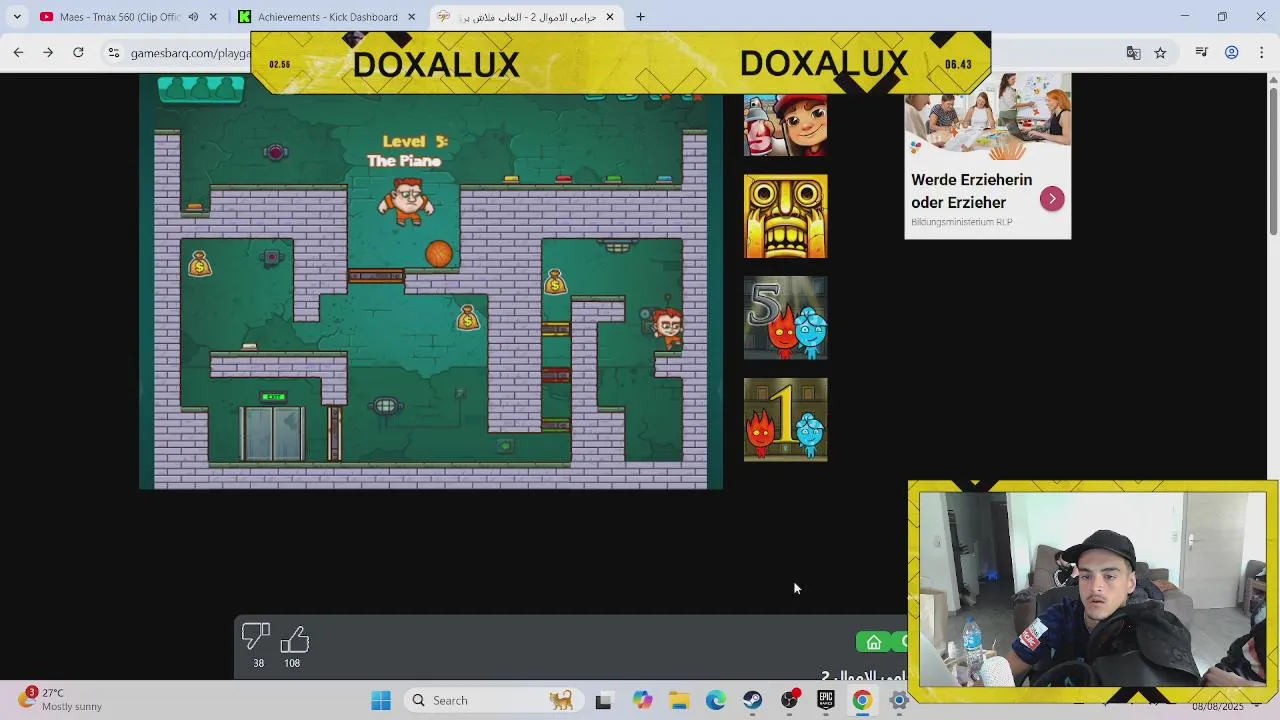Click the red arrow on the Erzieher ad
Image resolution: width=1280 pixels, height=720 pixels.
click(1052, 199)
